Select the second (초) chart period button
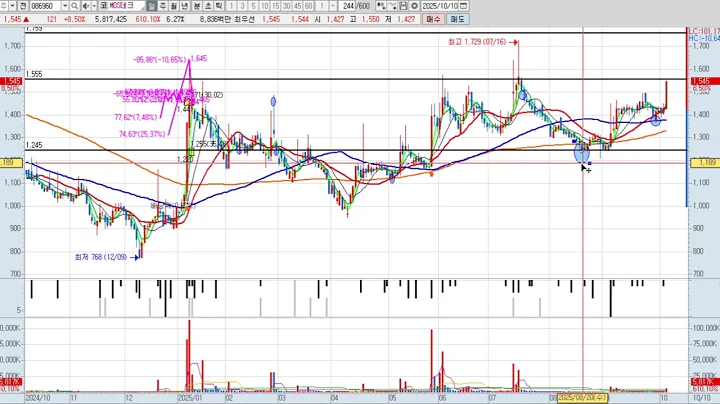Image resolution: width=720 pixels, height=404 pixels. [208, 6]
